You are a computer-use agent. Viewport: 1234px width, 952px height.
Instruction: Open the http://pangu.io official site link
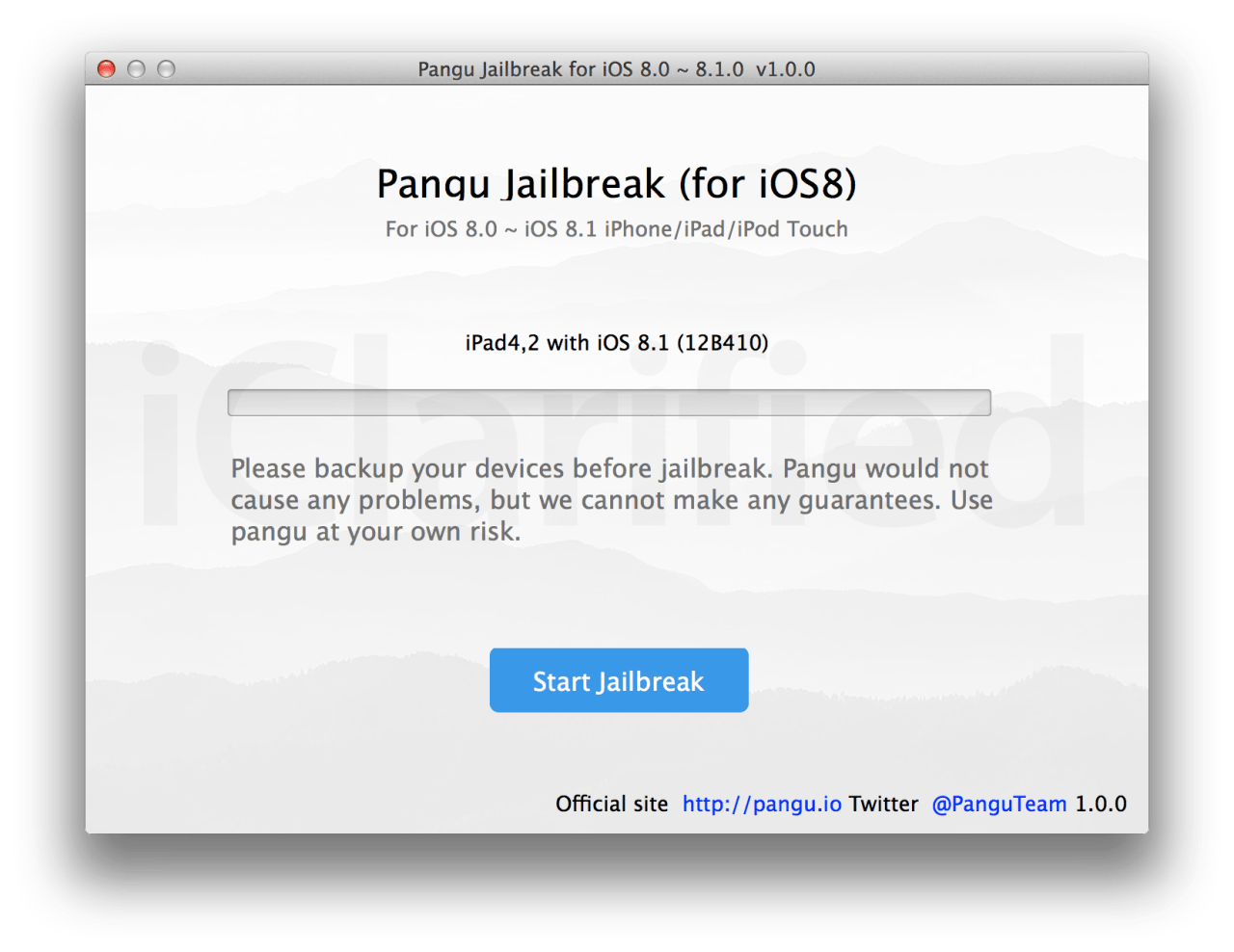[761, 803]
